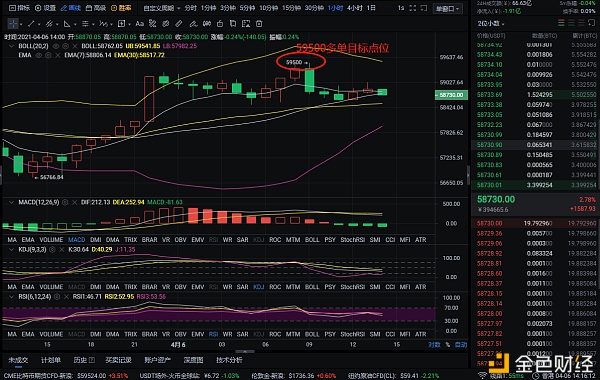The height and width of the screenshot is (380, 600).
Task: Click the bottom panel collapse handle
Action: 245,351
